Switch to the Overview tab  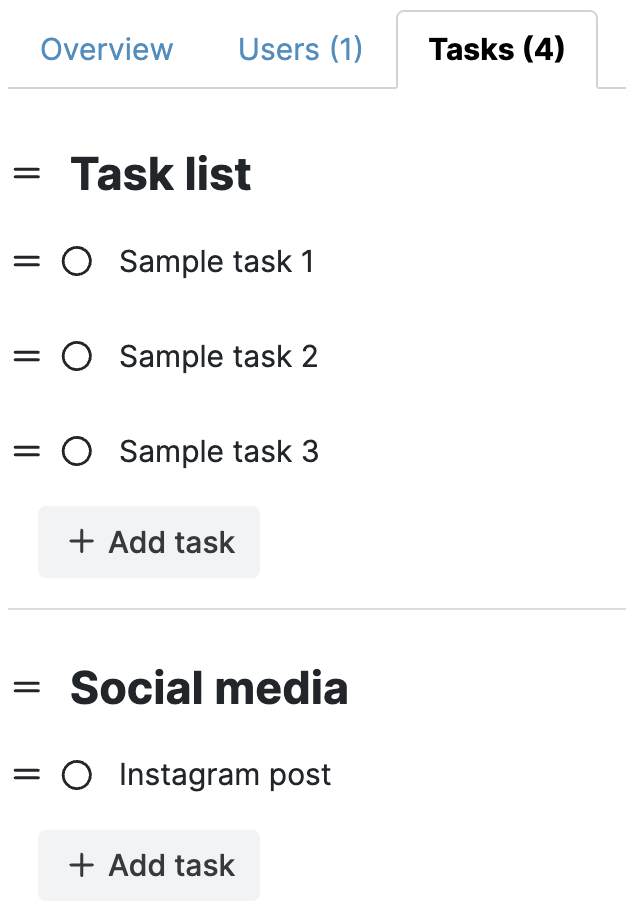[x=107, y=49]
